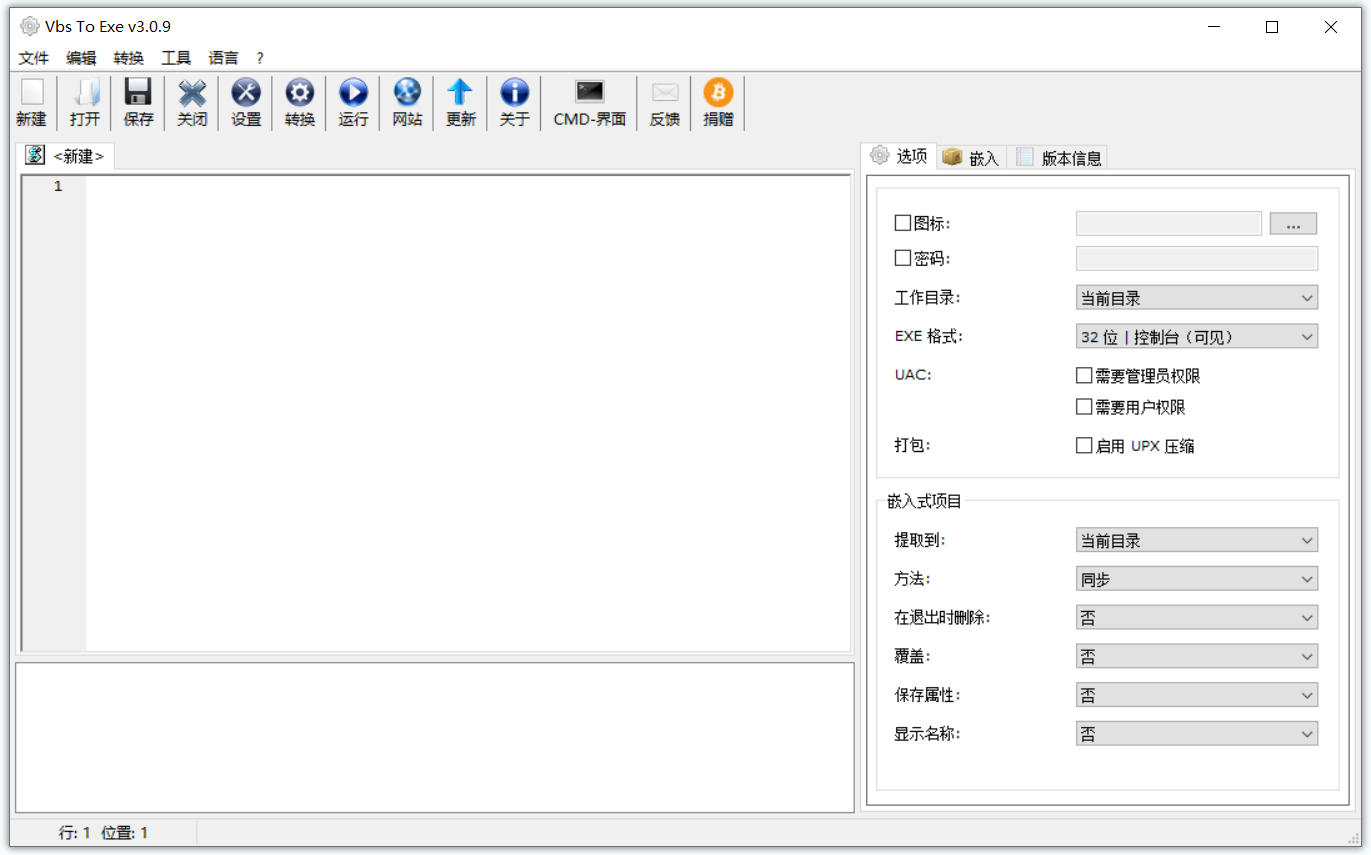Click the 图标 path input field

tap(1169, 224)
